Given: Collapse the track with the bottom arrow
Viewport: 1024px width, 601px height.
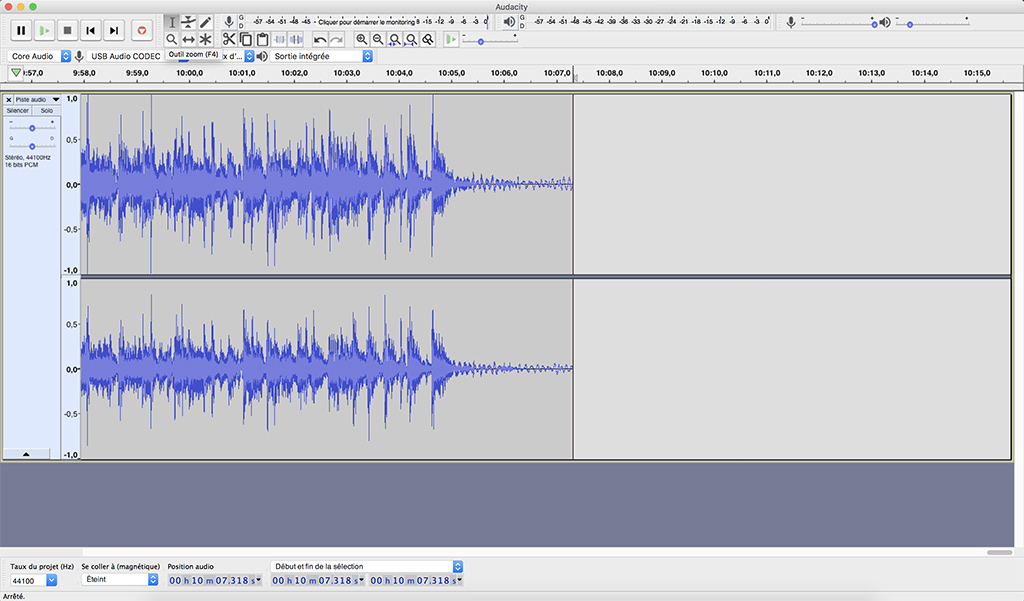Looking at the screenshot, I should [26, 454].
